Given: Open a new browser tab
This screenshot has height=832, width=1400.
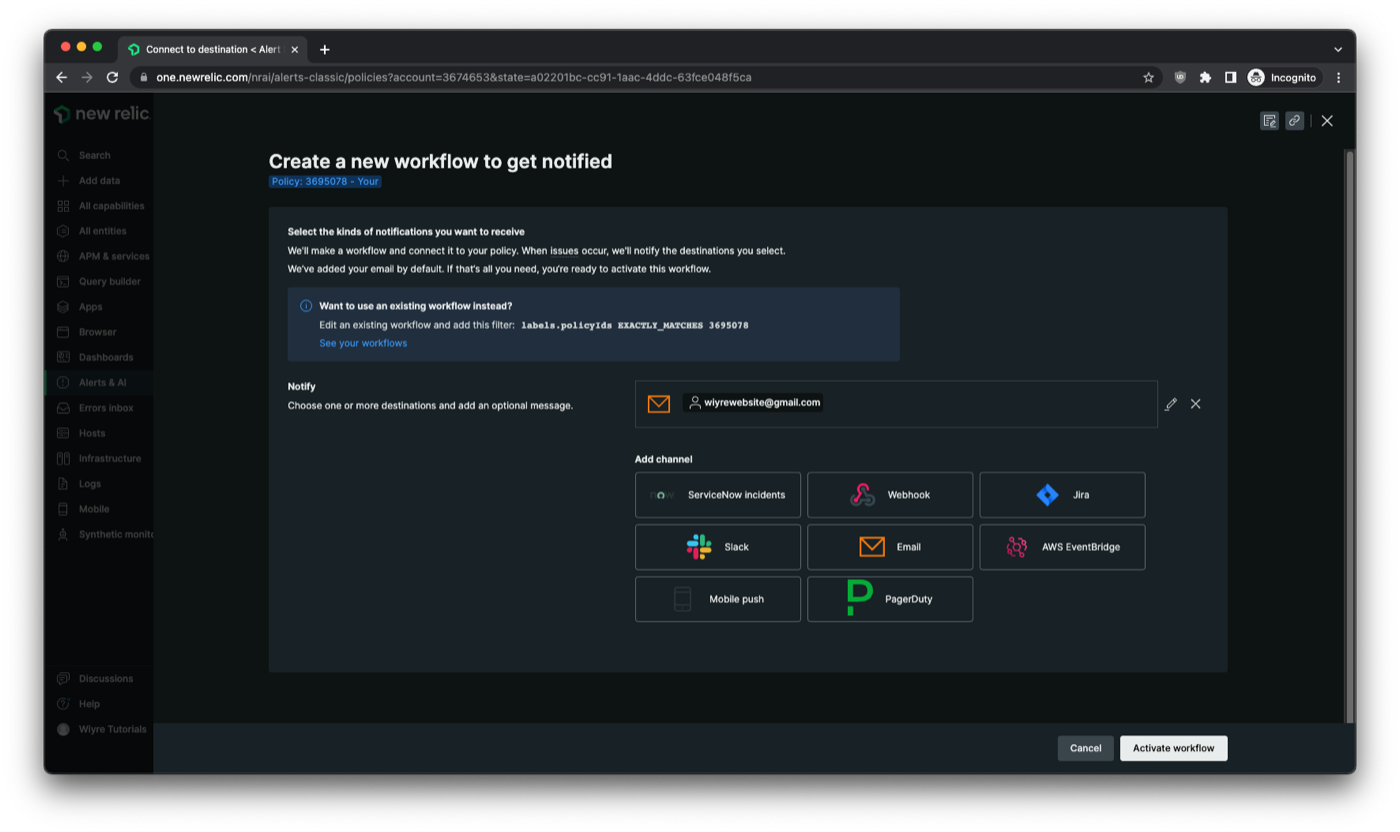Looking at the screenshot, I should pyautogui.click(x=324, y=49).
